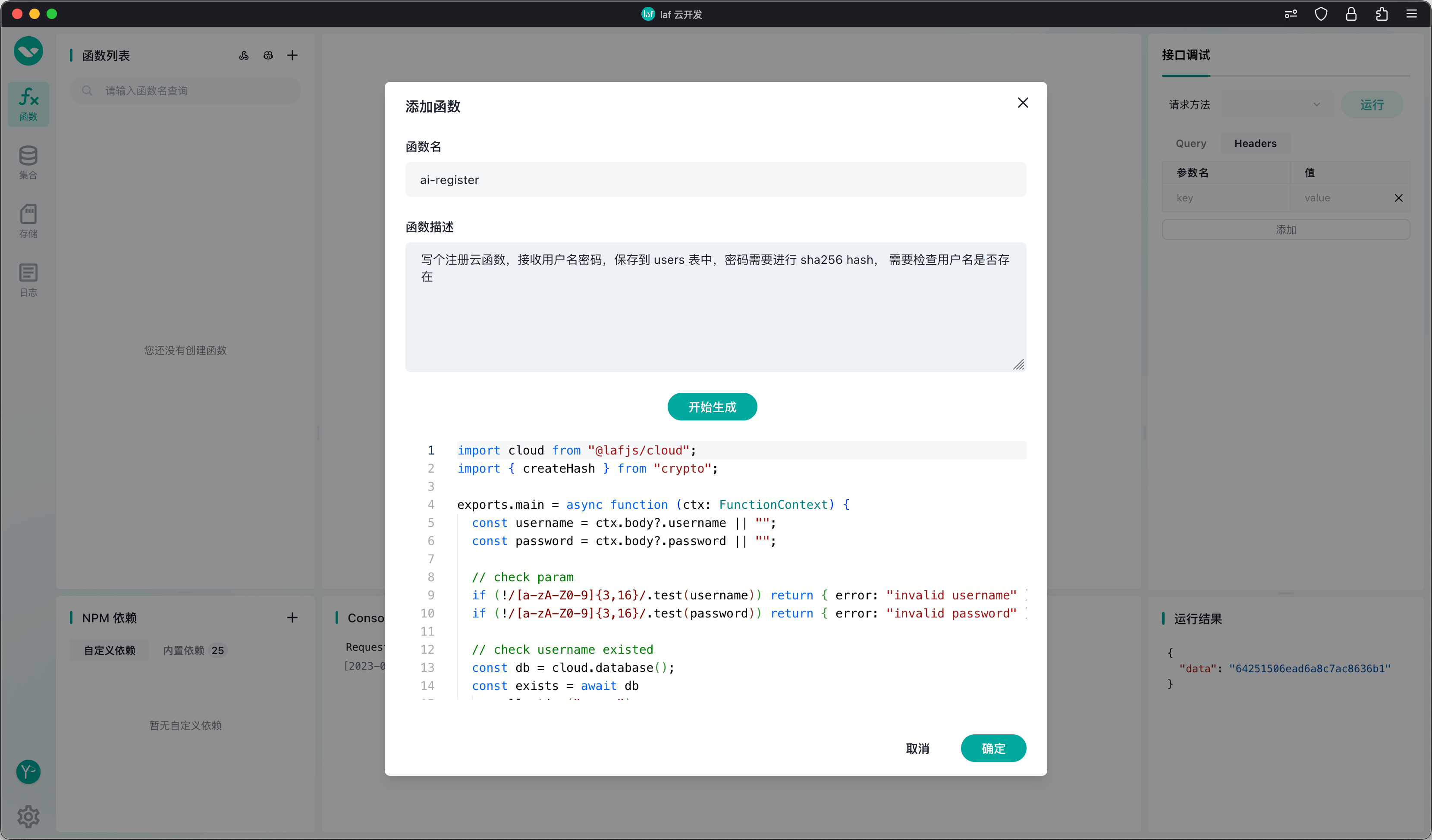This screenshot has height=840, width=1432.
Task: Click the plus icon in 函数列表 header
Action: (292, 55)
